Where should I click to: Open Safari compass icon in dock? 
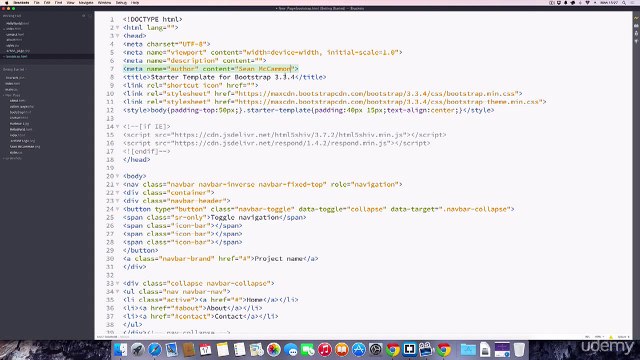(x=155, y=350)
